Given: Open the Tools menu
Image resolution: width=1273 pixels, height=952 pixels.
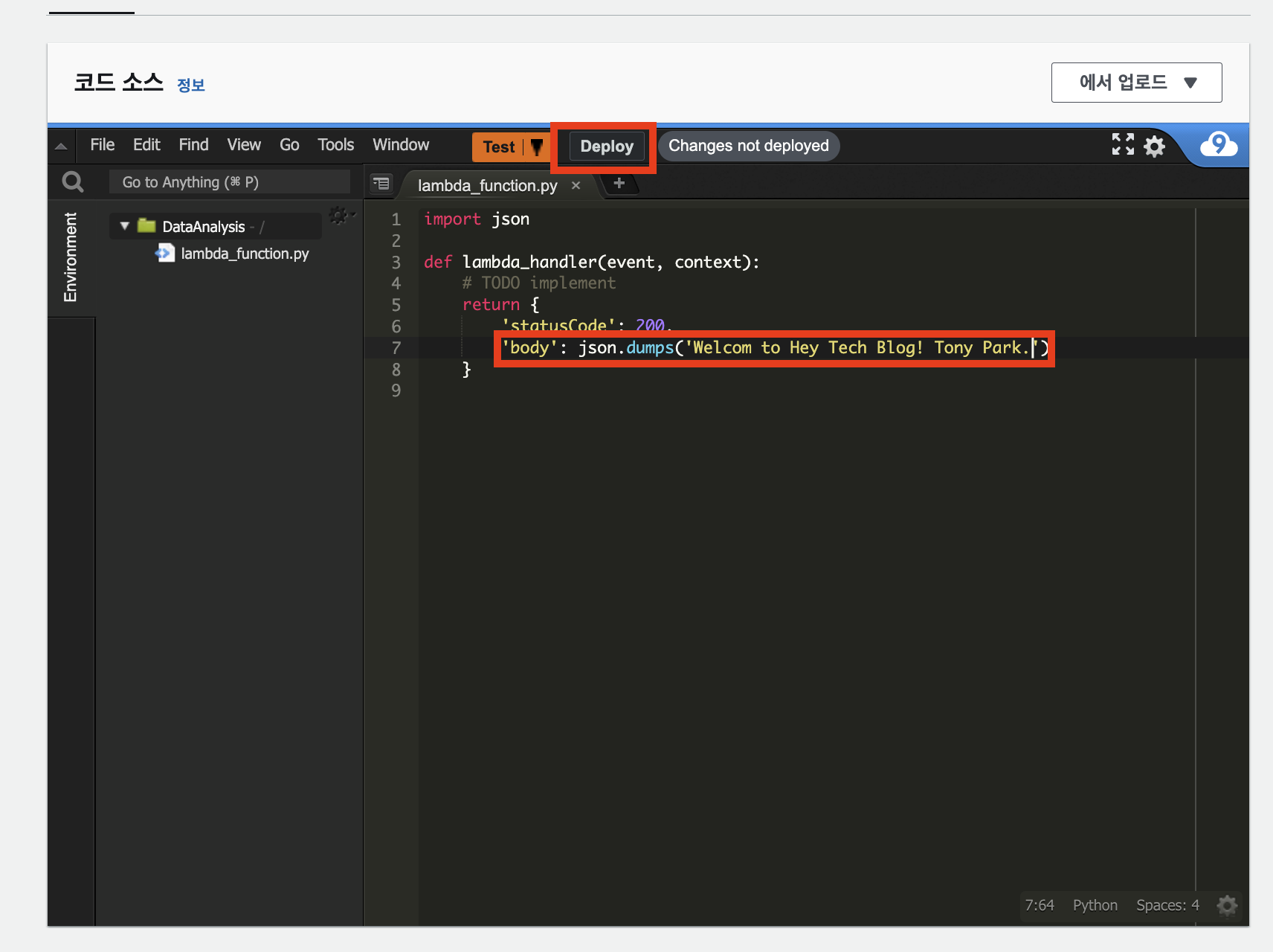Looking at the screenshot, I should [336, 145].
